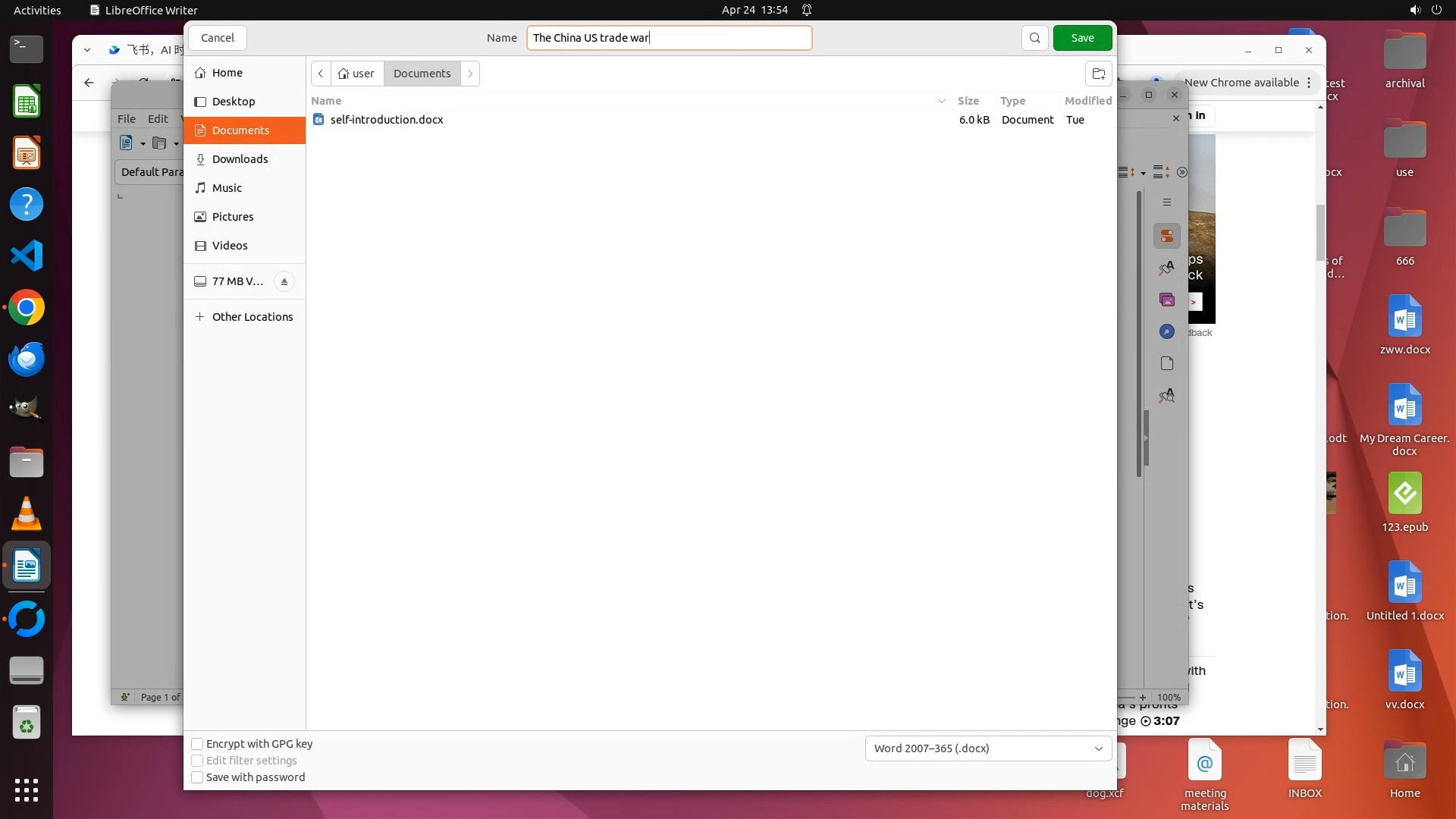Open the notification bell in the top bar
This screenshot has height=819, width=1456.
(x=807, y=10)
